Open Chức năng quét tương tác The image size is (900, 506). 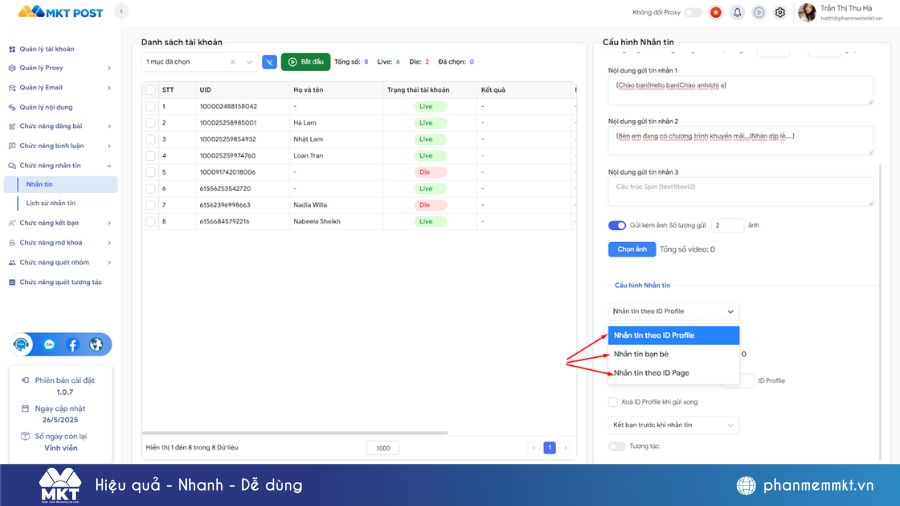(60, 282)
